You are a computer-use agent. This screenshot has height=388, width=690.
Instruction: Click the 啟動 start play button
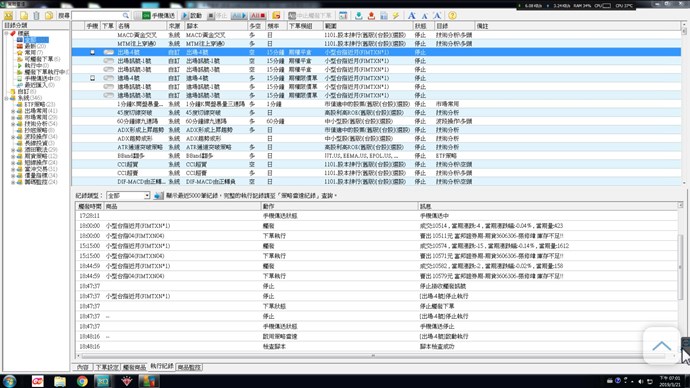(x=192, y=15)
